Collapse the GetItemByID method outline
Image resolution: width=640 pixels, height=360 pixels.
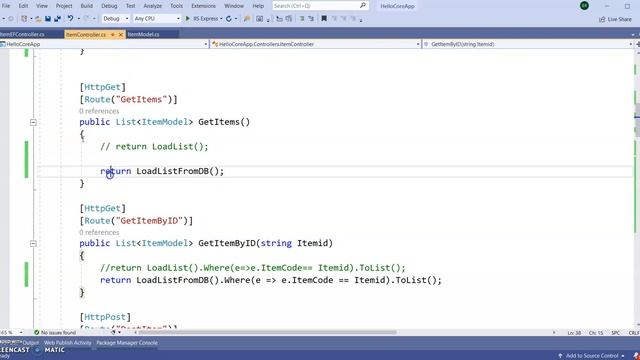point(33,243)
